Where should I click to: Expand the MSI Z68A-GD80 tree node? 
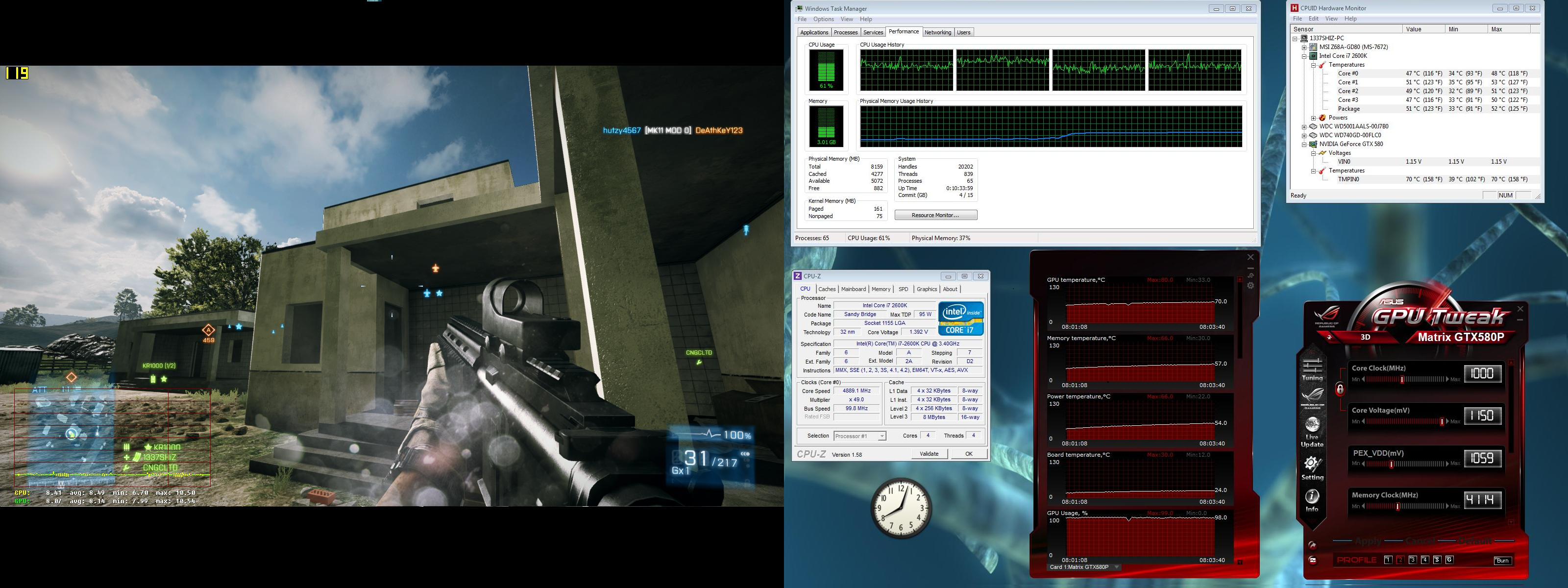coord(1304,47)
